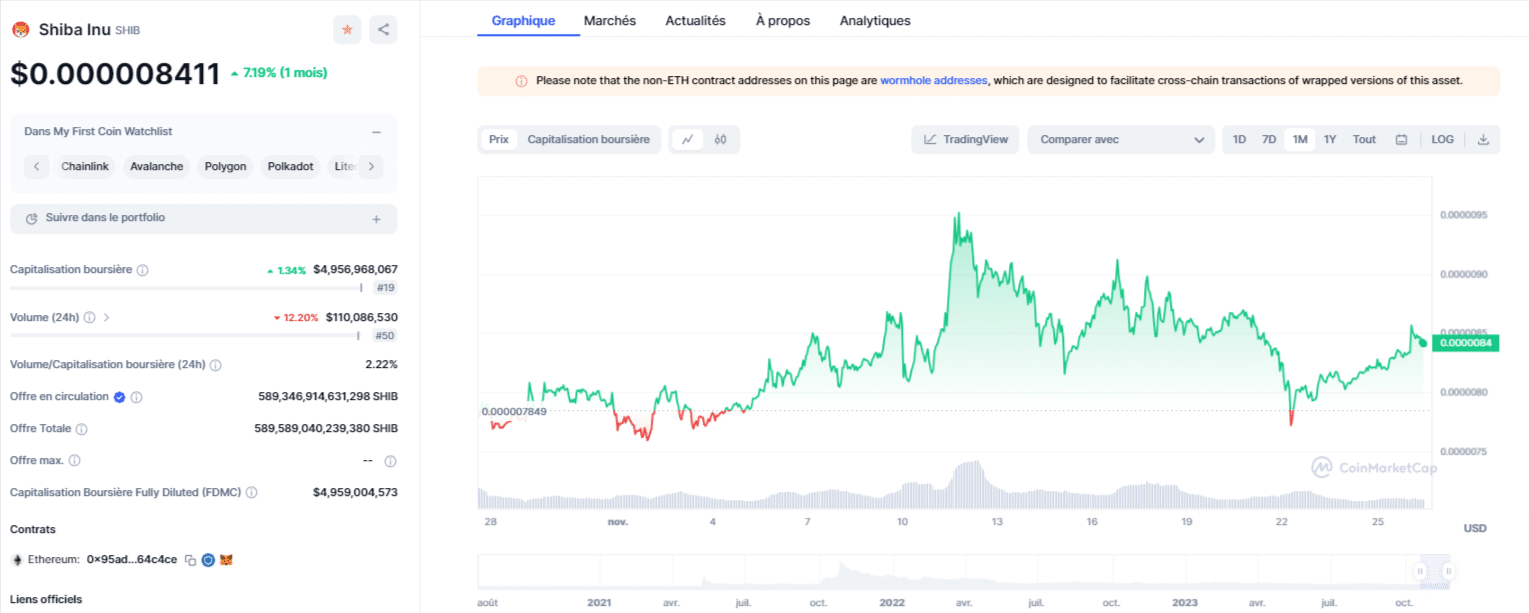Viewport: 1529px width, 613px height.
Task: Click the share icon beside the star
Action: 383,30
